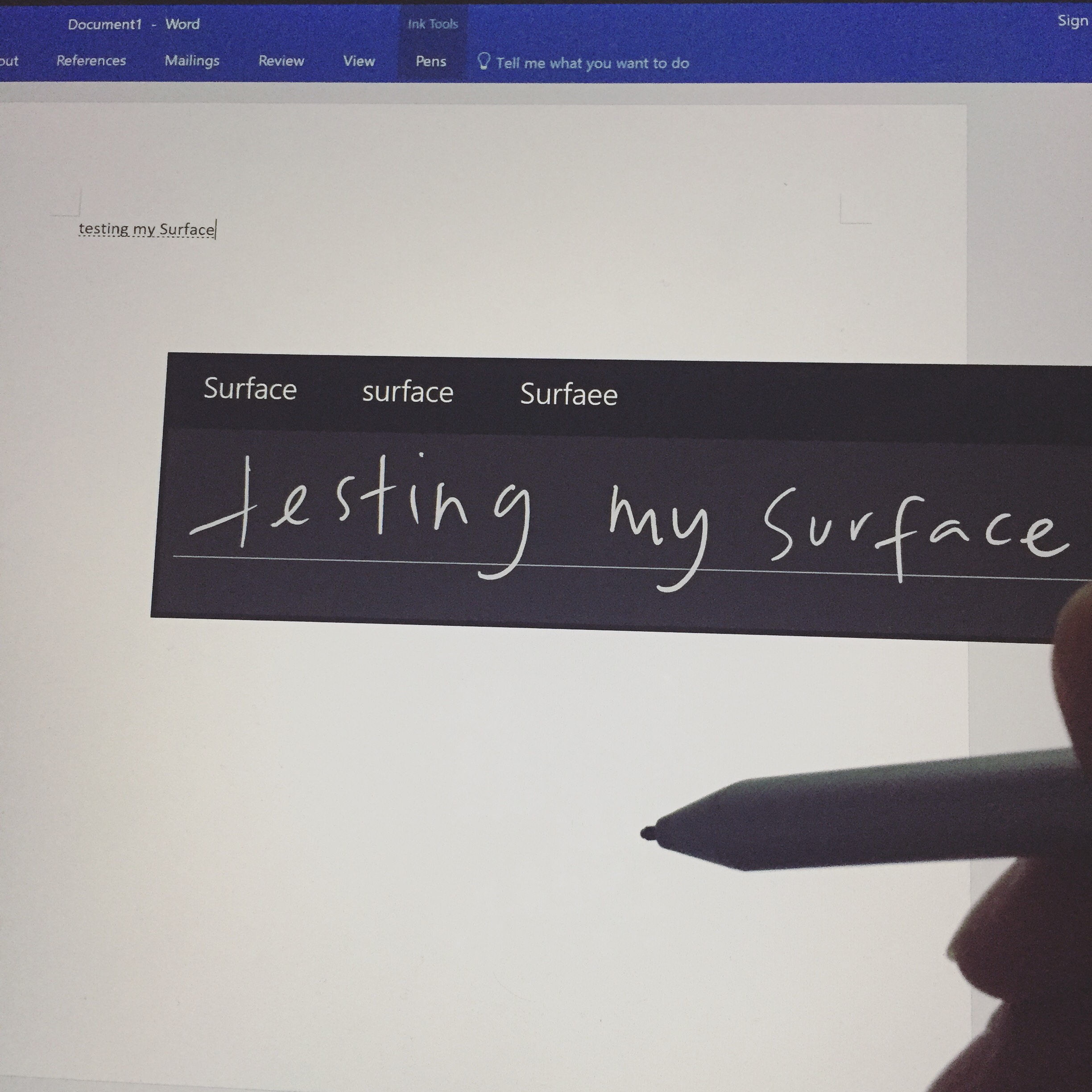Click the typed word testing in document
This screenshot has height=1092, width=1092.
(x=103, y=228)
